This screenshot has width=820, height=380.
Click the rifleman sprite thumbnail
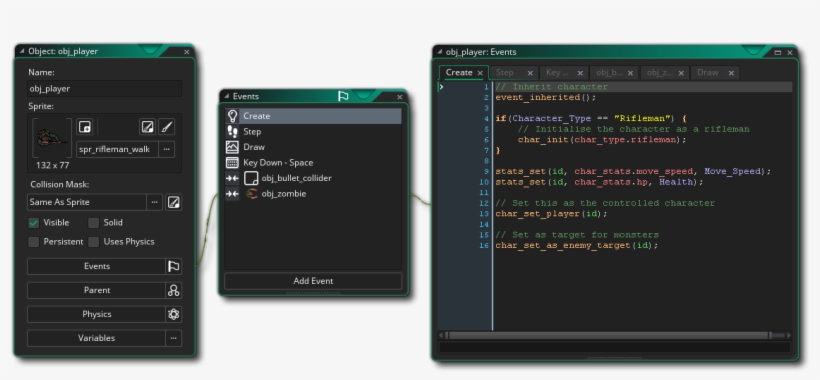[52, 138]
